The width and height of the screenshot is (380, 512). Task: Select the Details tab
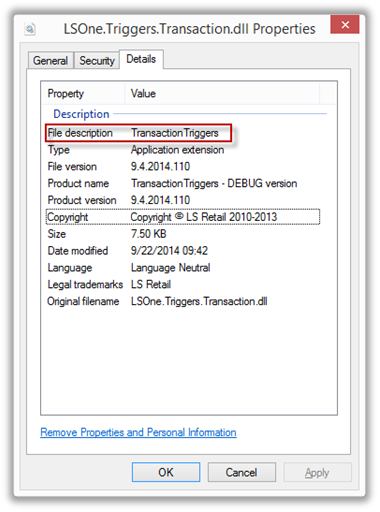[141, 59]
